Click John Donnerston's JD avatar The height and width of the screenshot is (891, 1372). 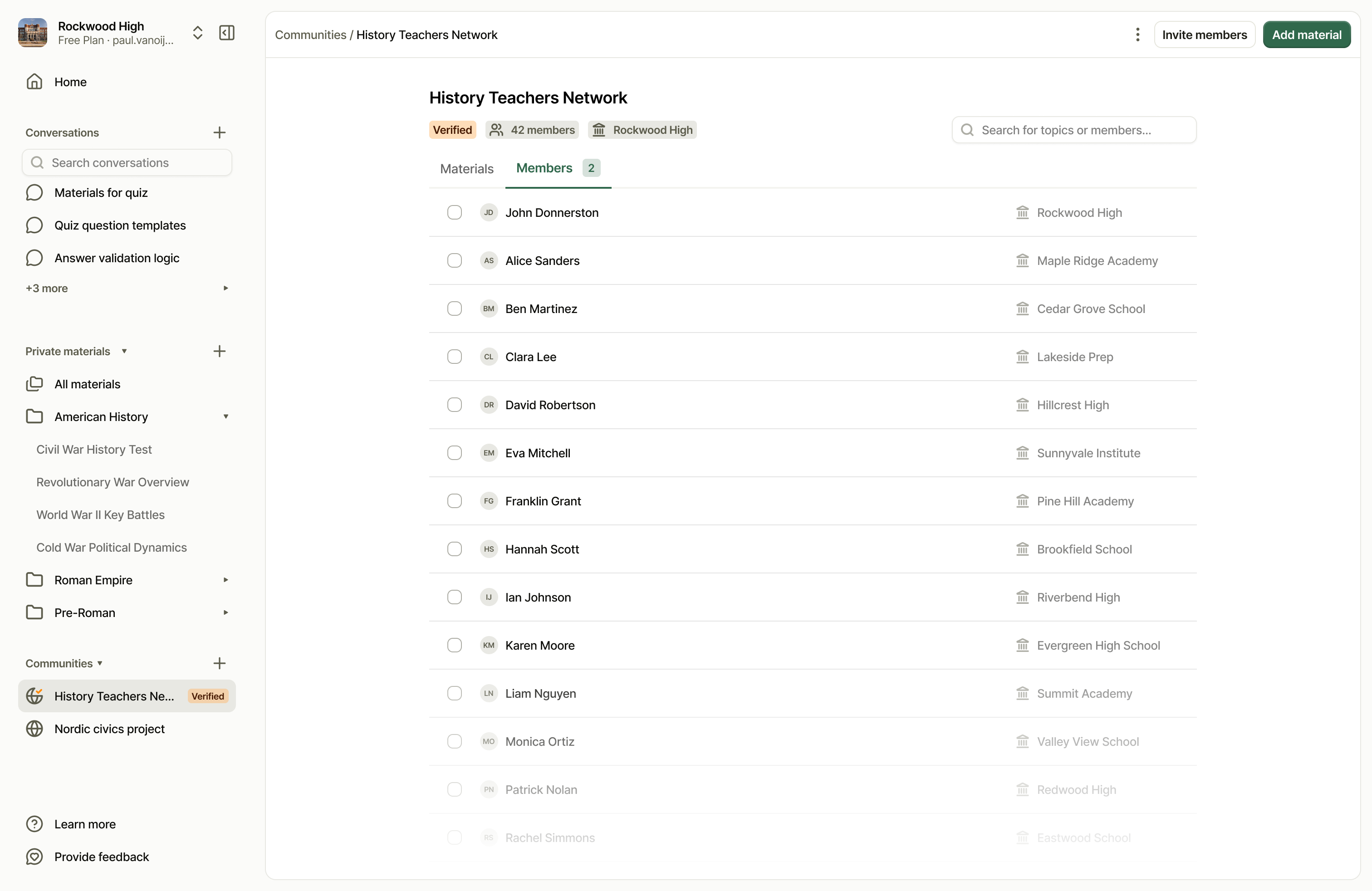click(x=489, y=213)
